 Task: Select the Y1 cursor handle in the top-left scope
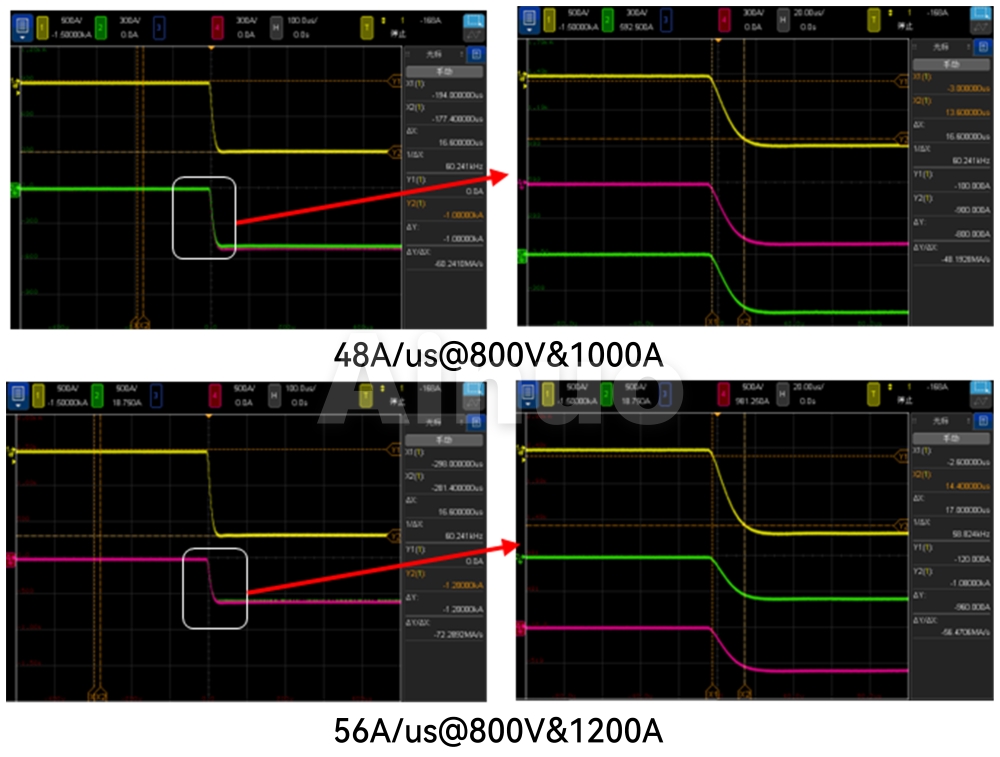(395, 82)
